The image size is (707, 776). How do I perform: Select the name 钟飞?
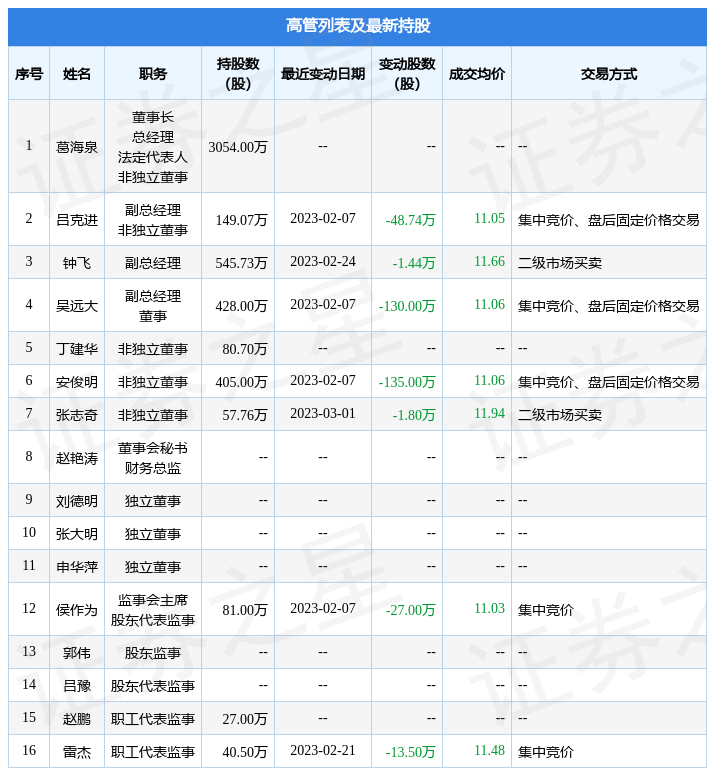tap(77, 263)
